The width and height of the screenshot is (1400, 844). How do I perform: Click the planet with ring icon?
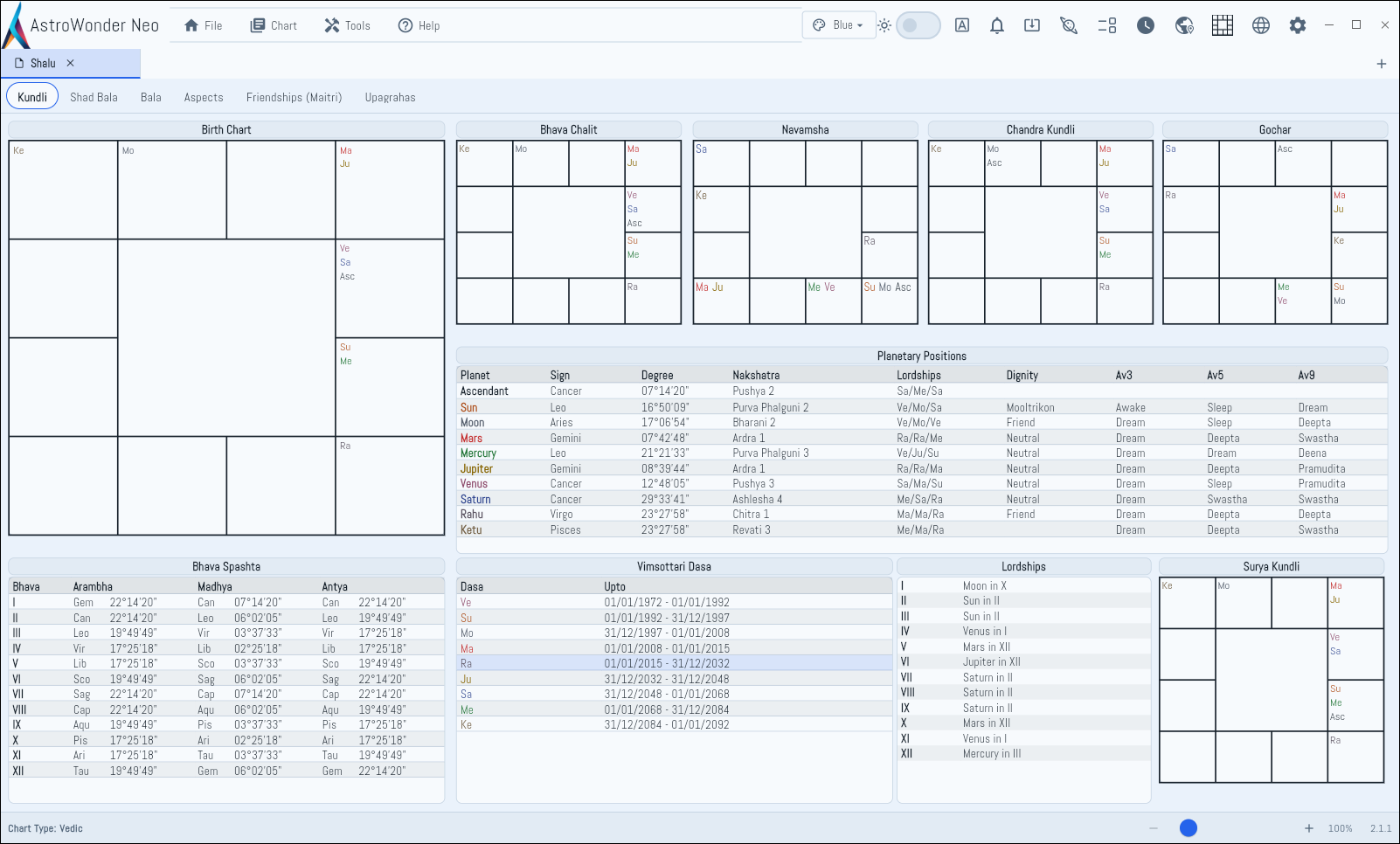1069,25
